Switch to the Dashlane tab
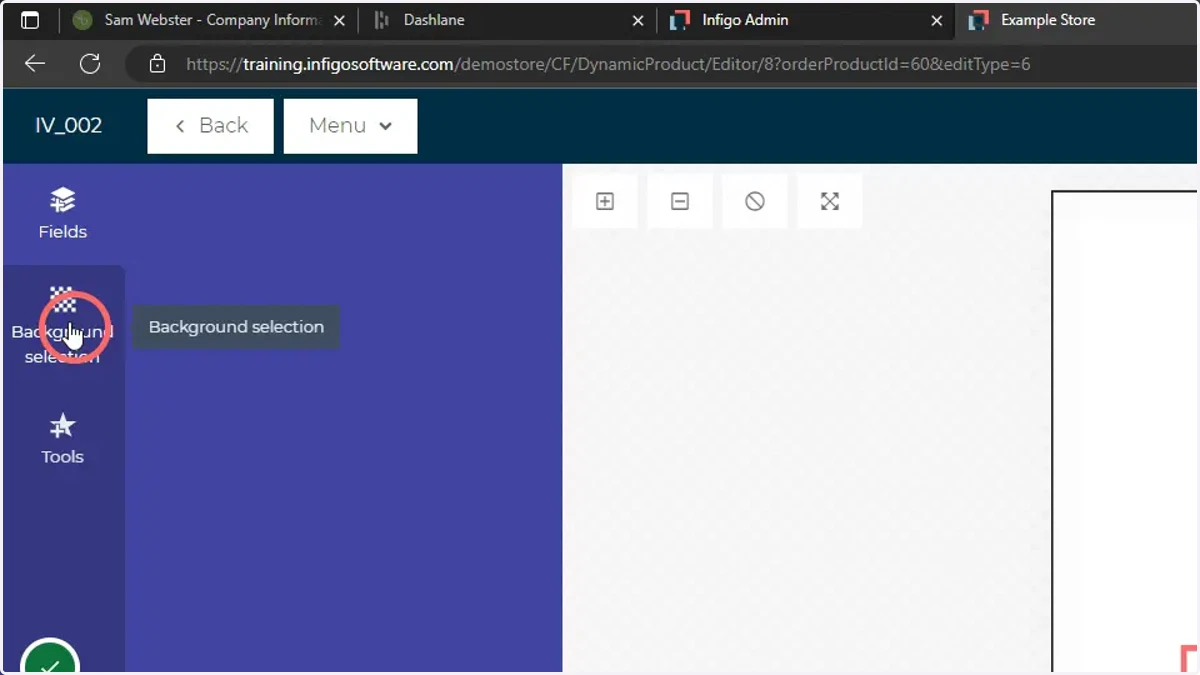The image size is (1200, 675). [508, 20]
